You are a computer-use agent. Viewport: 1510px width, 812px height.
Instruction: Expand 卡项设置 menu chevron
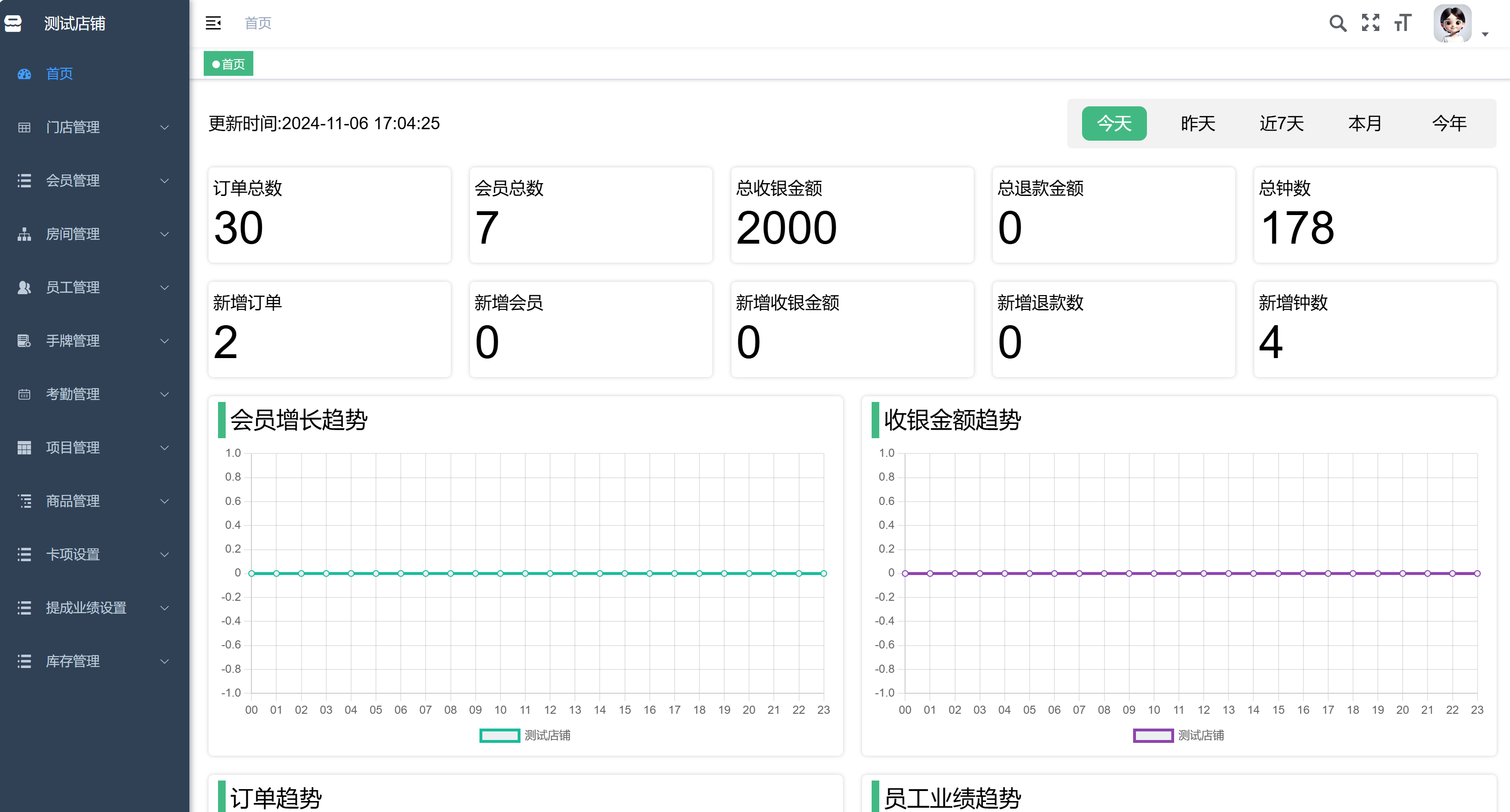165,554
